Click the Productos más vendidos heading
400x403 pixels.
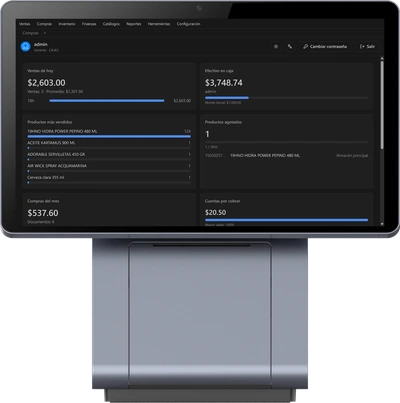pos(50,122)
